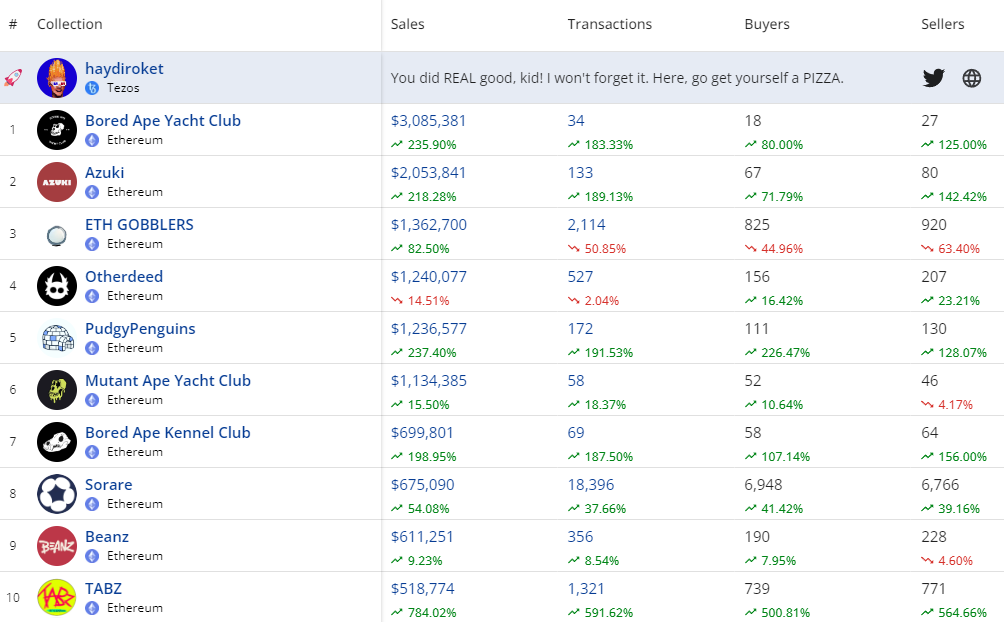The image size is (1004, 622).
Task: Open the Bored Ape Yacht Club avatar
Action: pyautogui.click(x=57, y=130)
